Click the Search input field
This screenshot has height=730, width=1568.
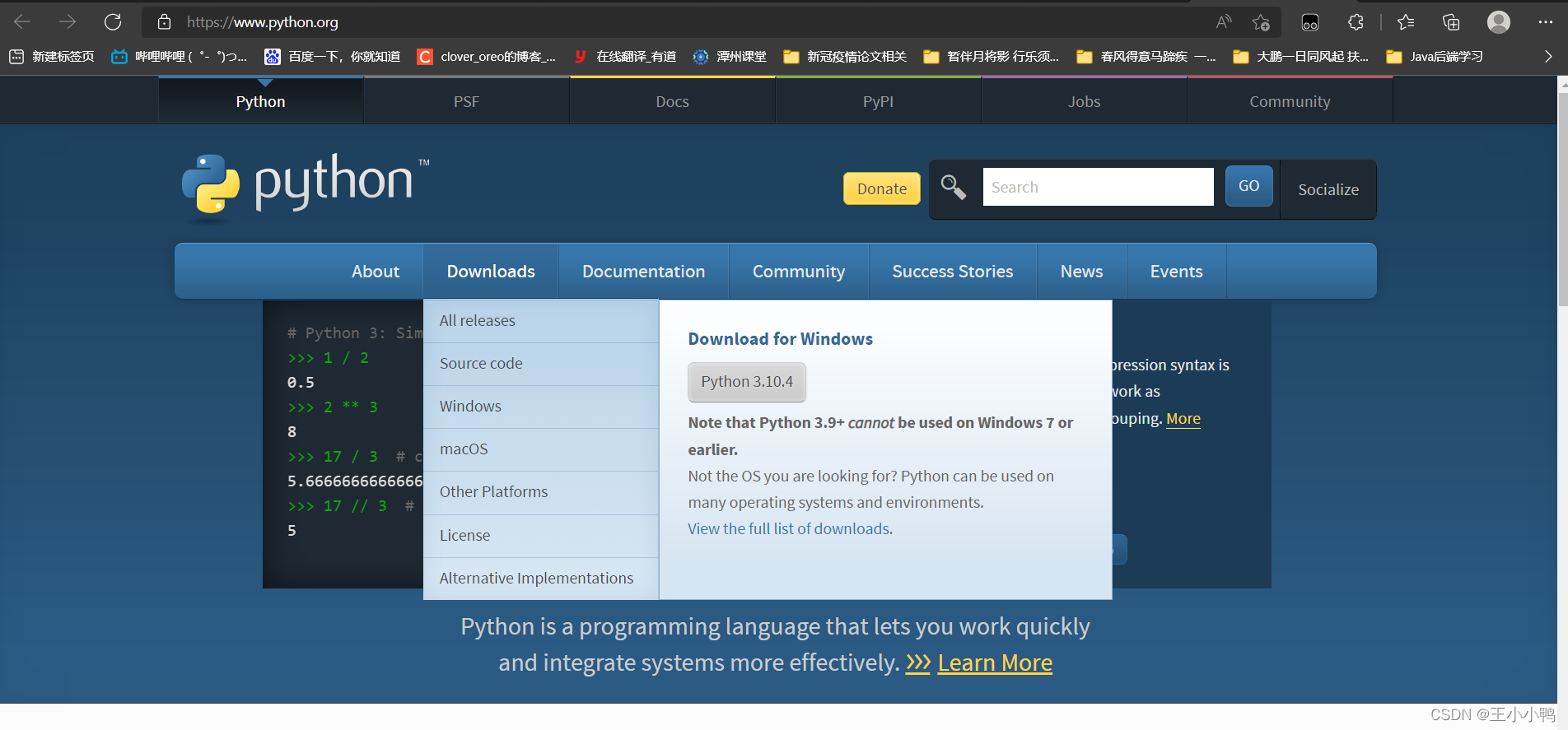click(x=1098, y=187)
